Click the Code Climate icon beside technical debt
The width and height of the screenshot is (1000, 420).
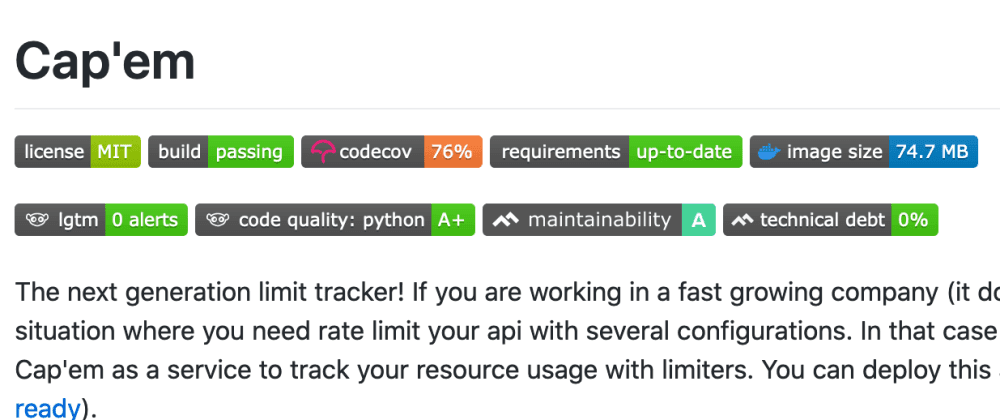pyautogui.click(x=742, y=220)
